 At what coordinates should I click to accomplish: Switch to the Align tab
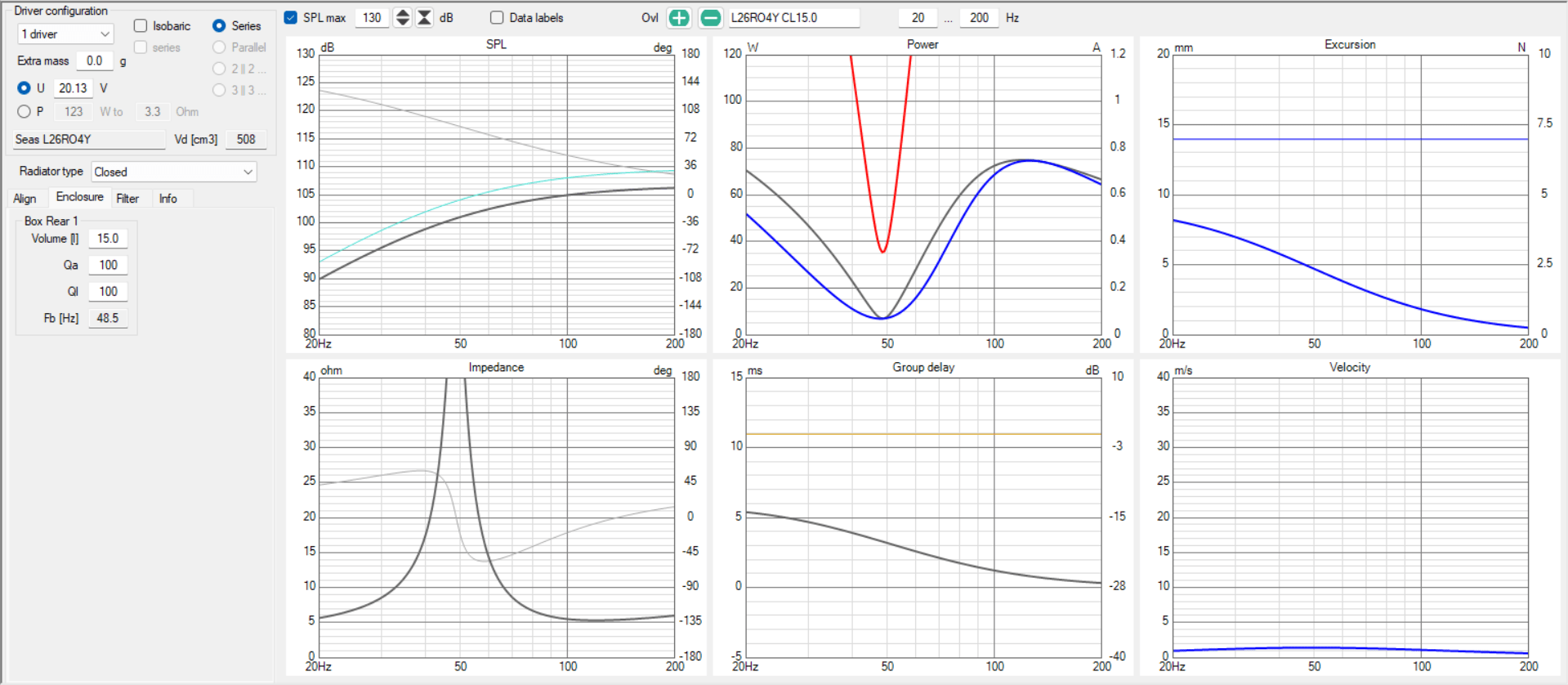(25, 199)
